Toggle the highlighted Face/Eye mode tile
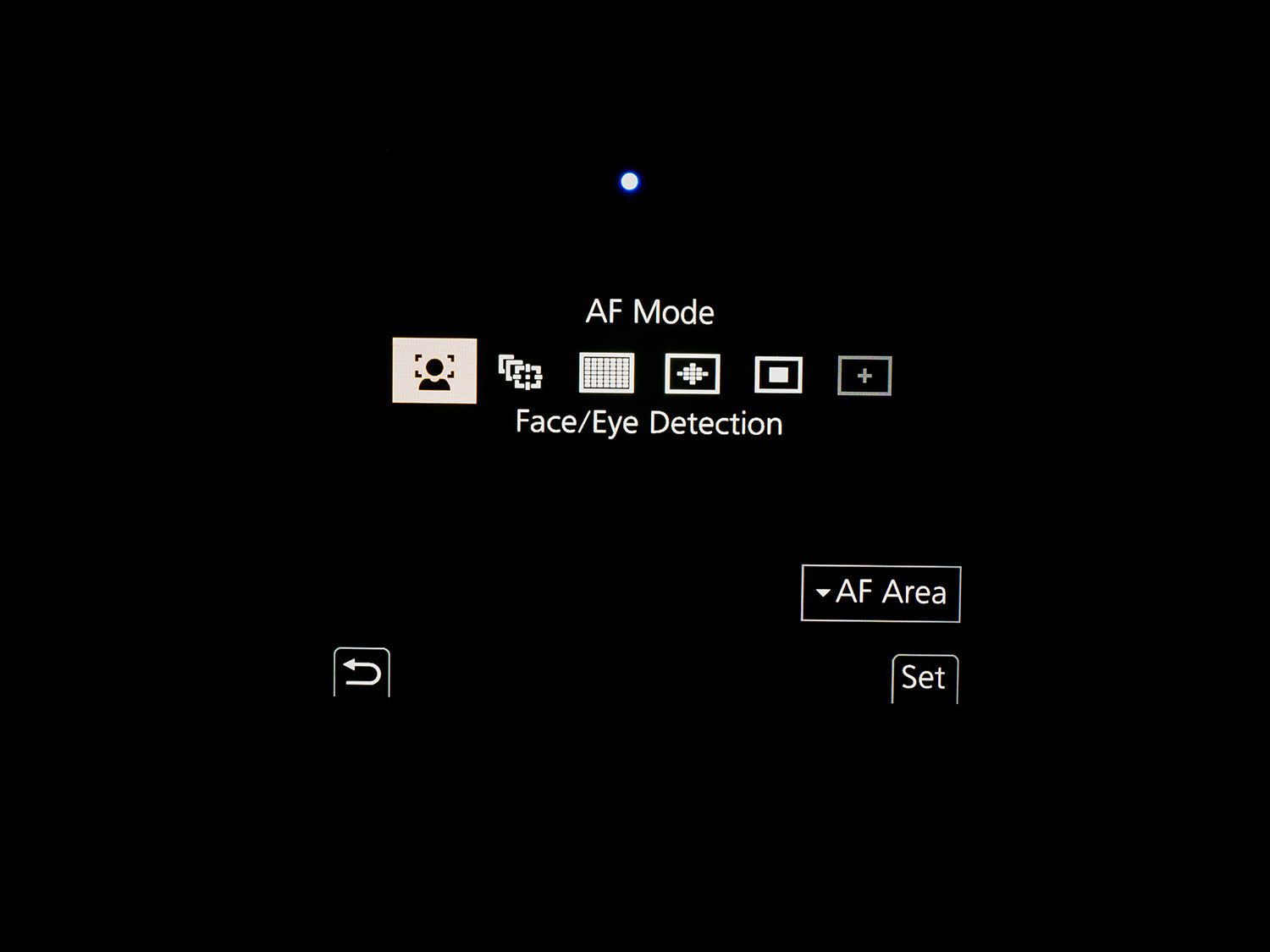 click(x=434, y=371)
